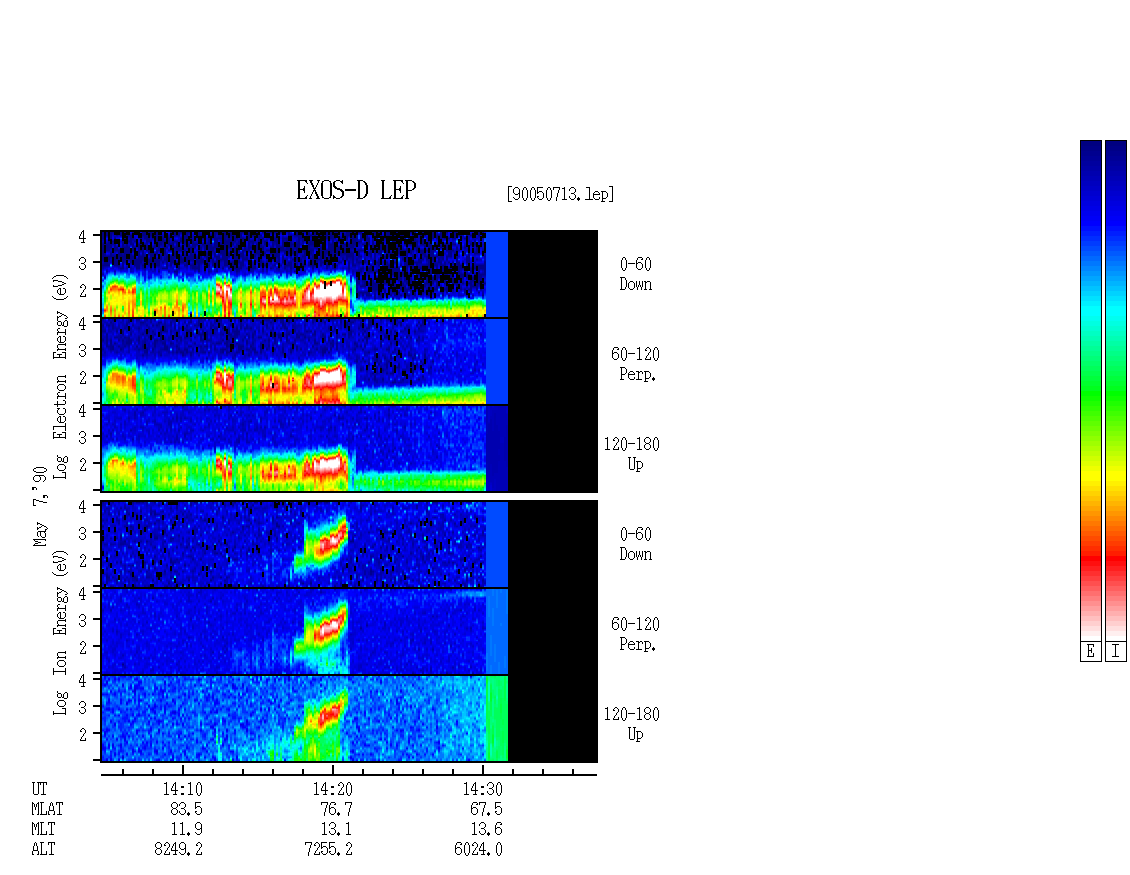Click the 14:20 UT time tick label
1130x875 pixels.
click(332, 789)
